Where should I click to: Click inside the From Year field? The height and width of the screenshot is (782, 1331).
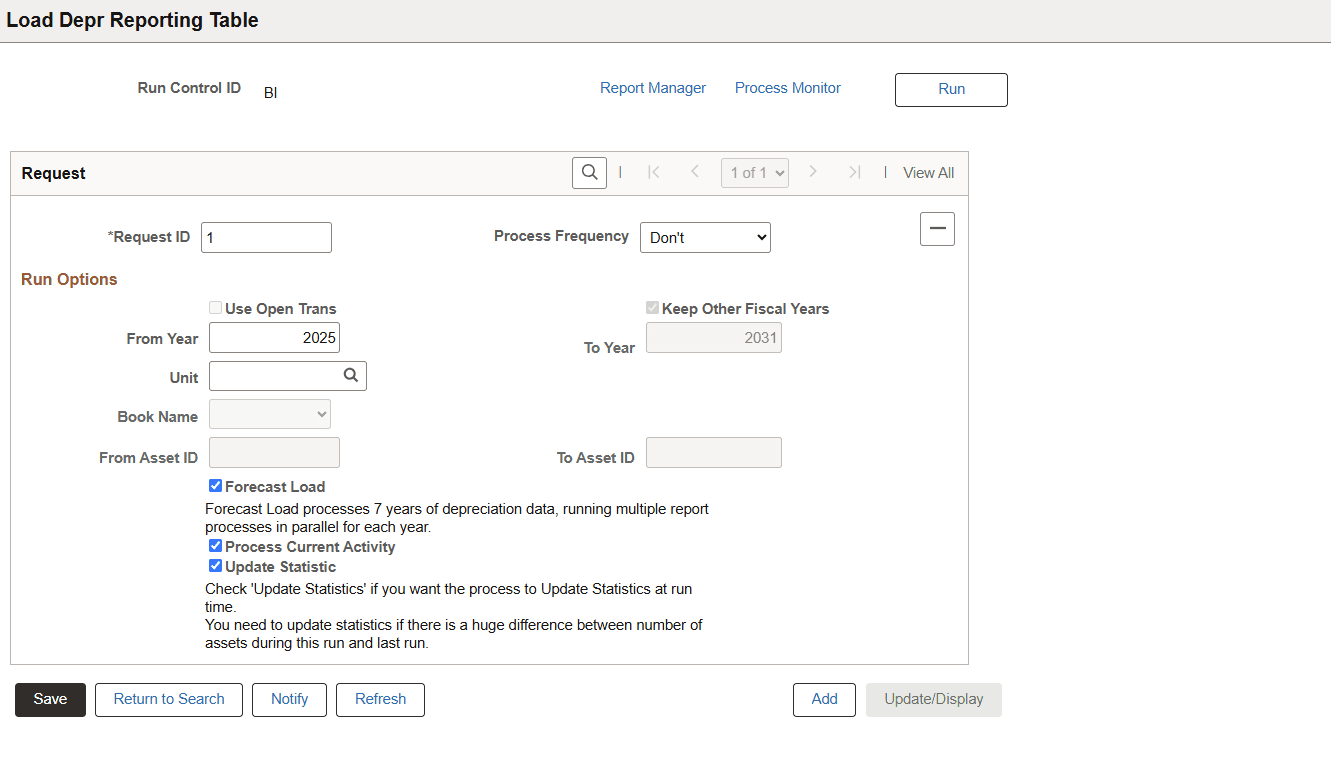click(x=274, y=337)
